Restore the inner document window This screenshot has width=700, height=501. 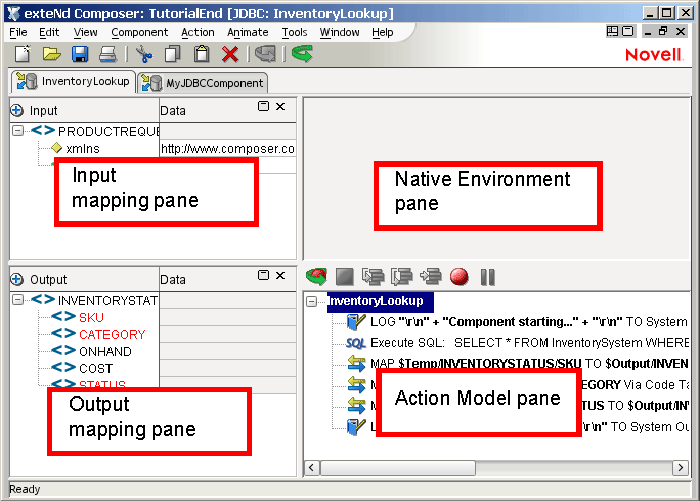coord(663,31)
